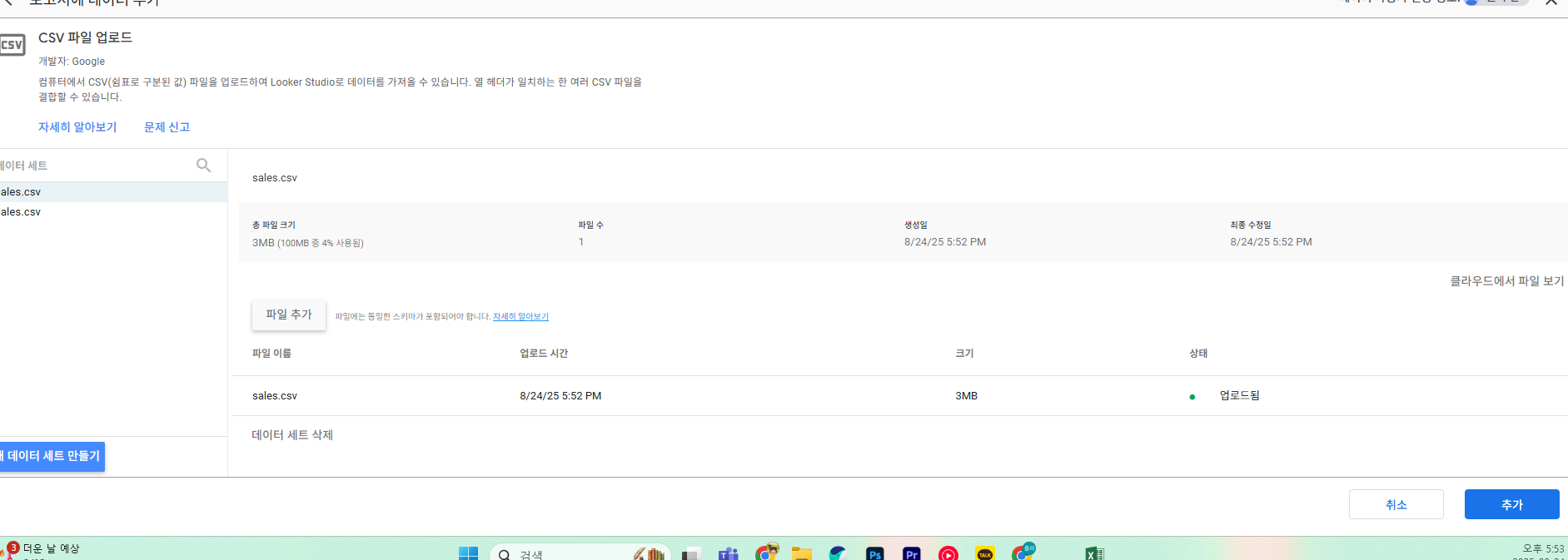Click sales.csv in the file table row

275,395
